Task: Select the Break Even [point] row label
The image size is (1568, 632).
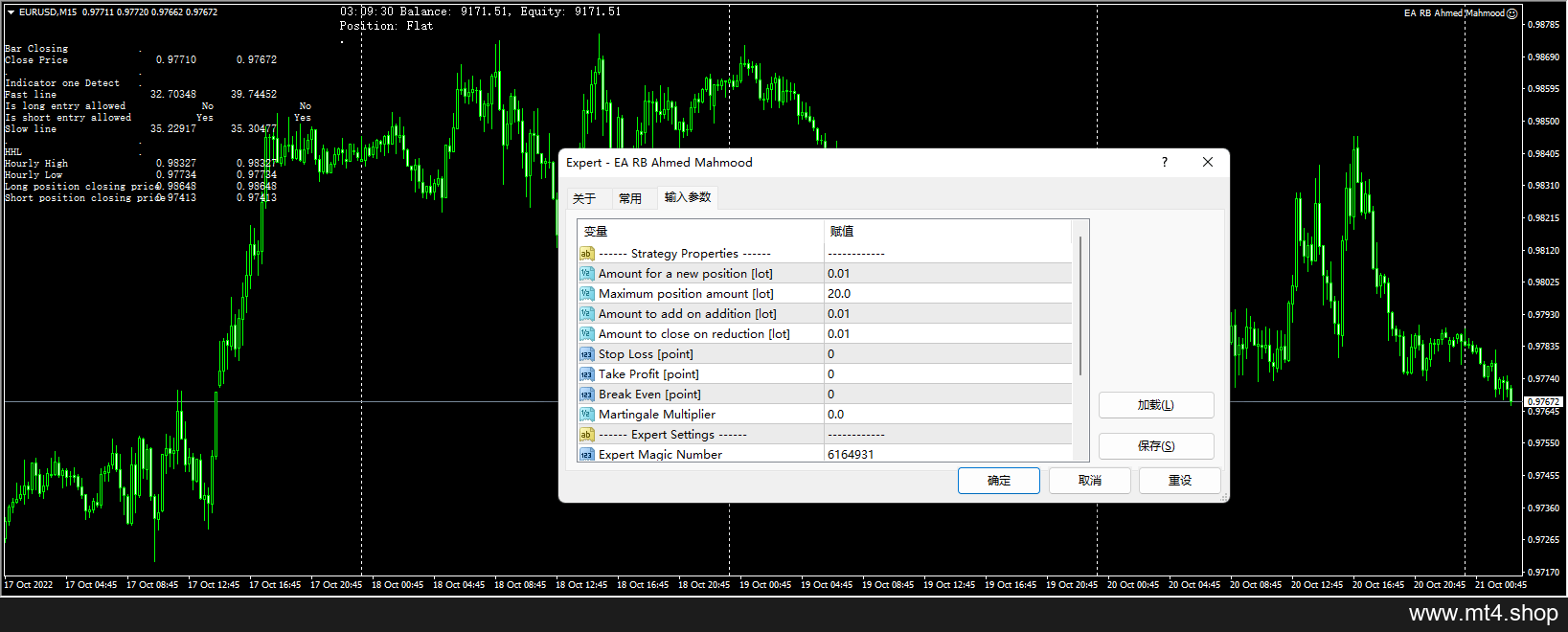Action: (x=649, y=395)
